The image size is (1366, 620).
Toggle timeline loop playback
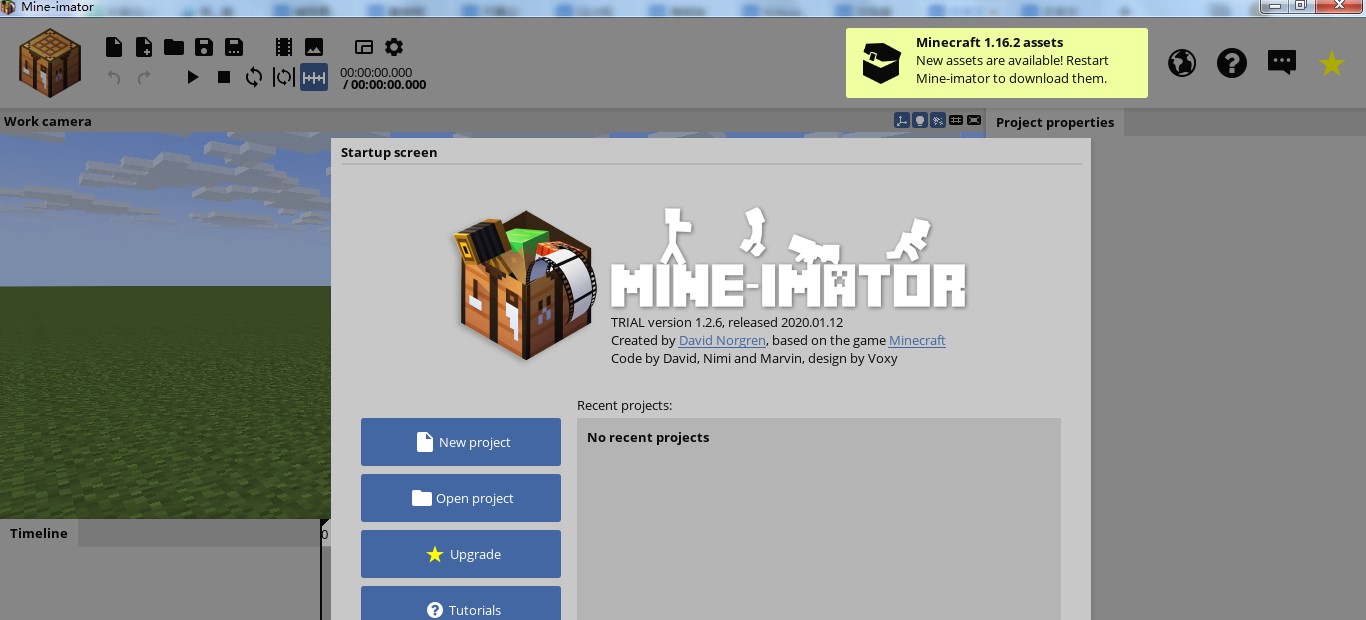pos(254,77)
